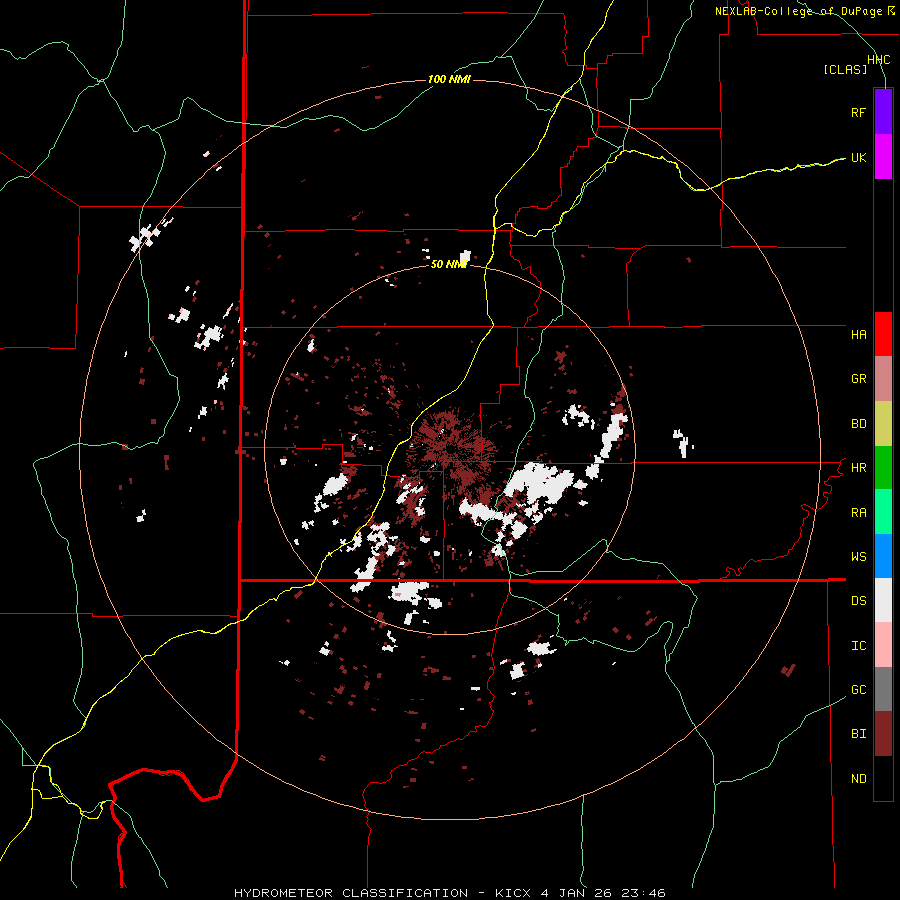Click the HA red legend swatch
The height and width of the screenshot is (900, 900).
pyautogui.click(x=883, y=334)
